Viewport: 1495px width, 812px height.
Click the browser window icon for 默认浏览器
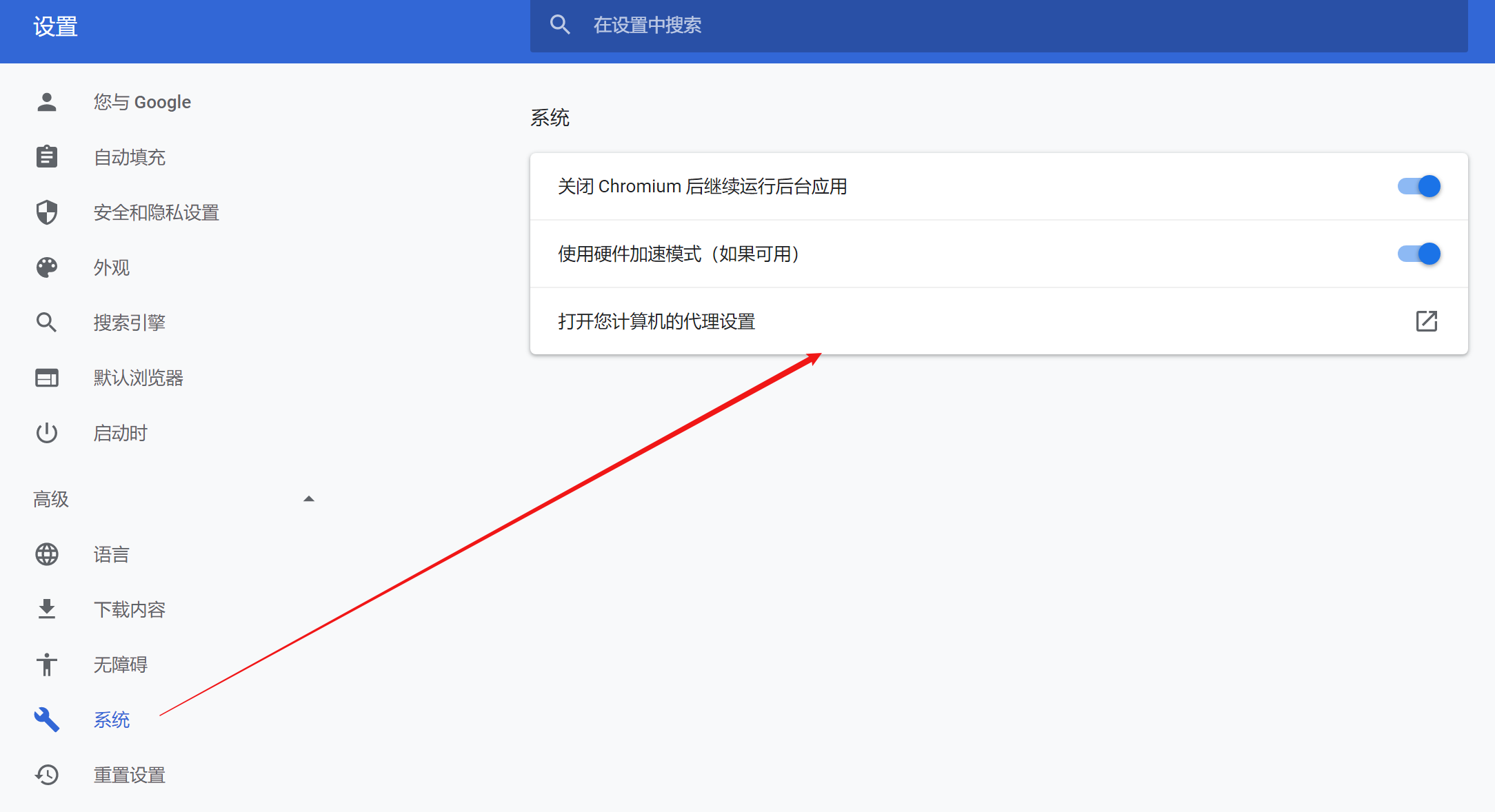tap(47, 378)
